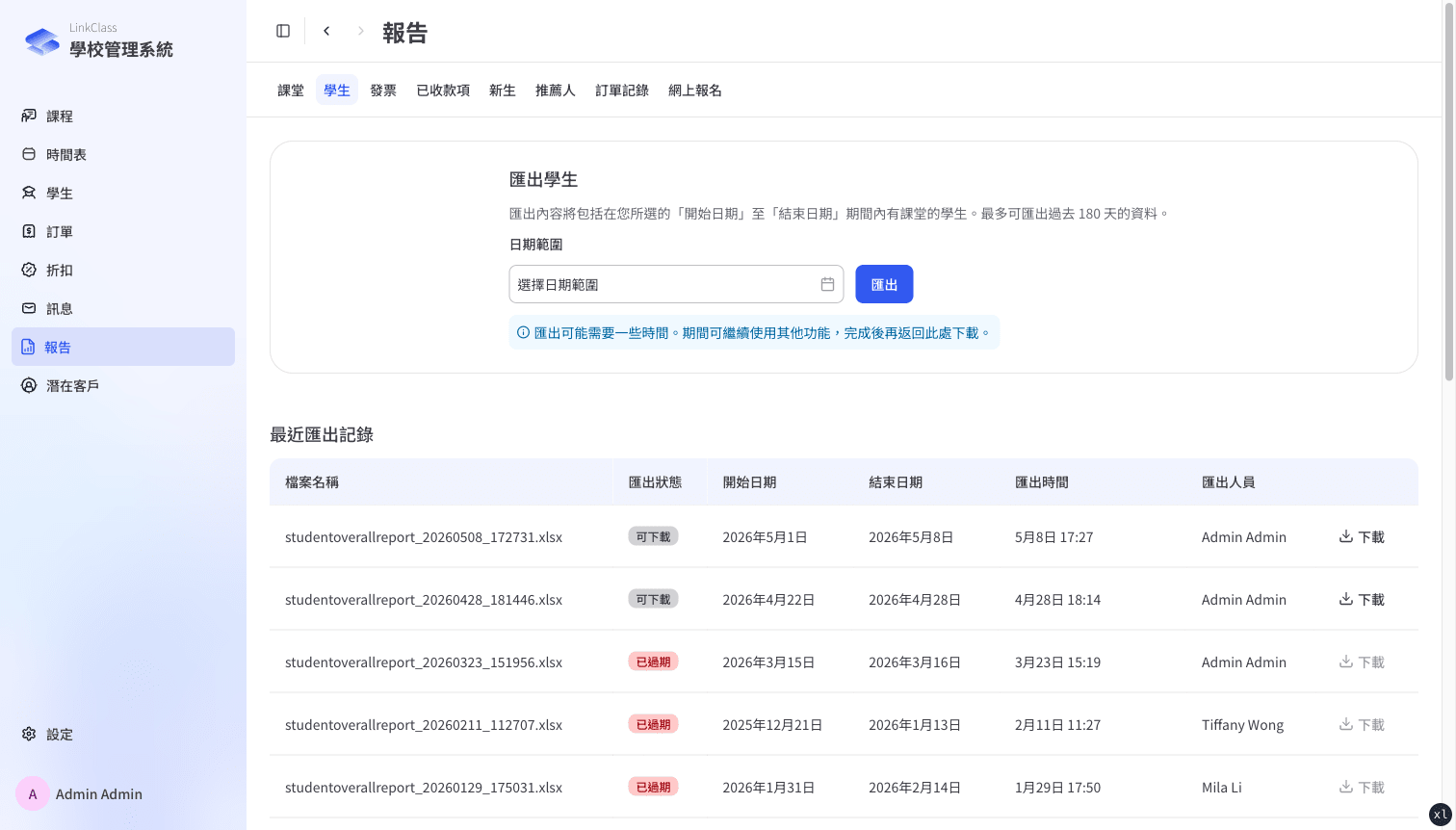The width and height of the screenshot is (1456, 830).
Task: Open the 已收款項 tab
Action: pos(443,90)
